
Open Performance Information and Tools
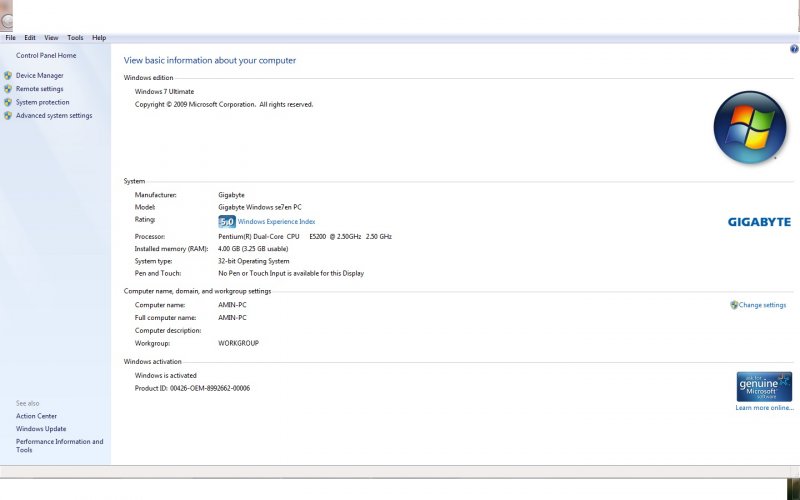coord(59,445)
